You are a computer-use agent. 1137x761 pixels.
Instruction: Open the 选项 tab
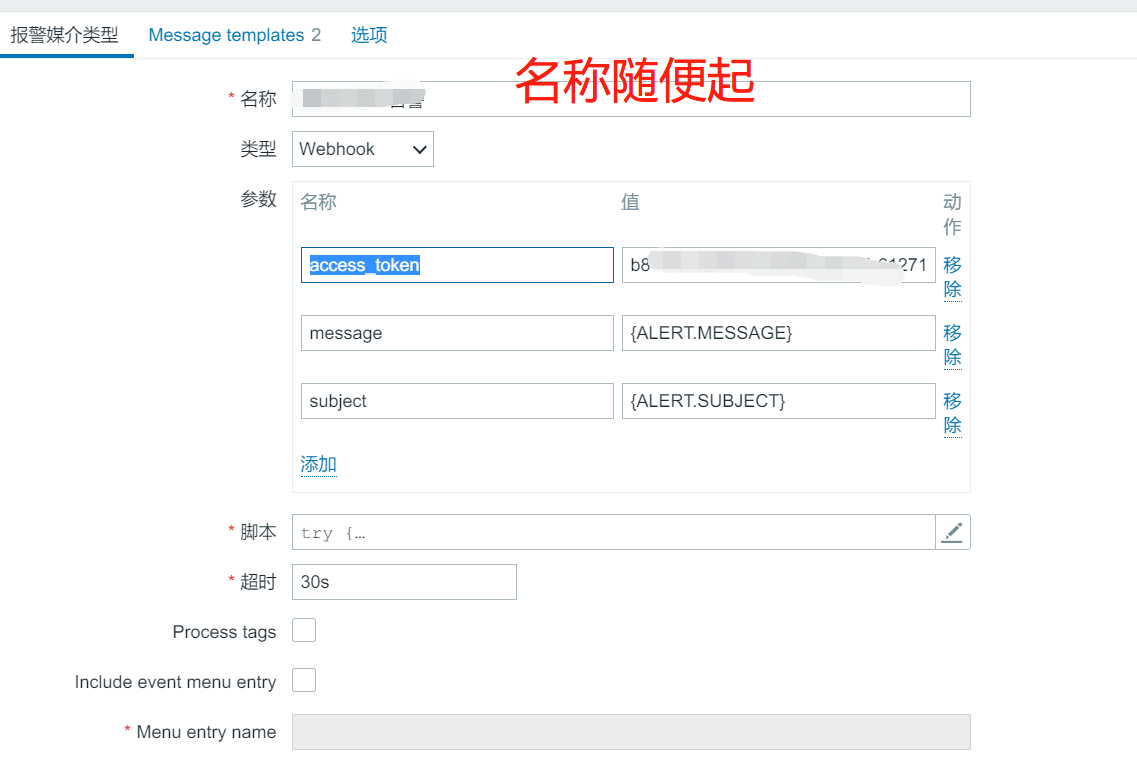pos(369,35)
